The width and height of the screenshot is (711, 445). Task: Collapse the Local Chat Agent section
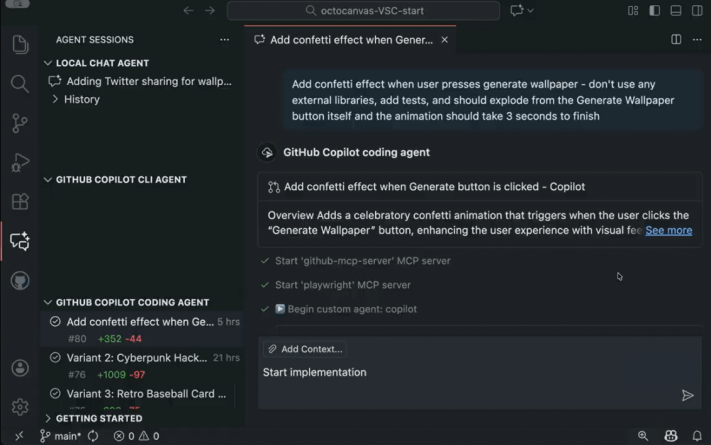(x=49, y=63)
